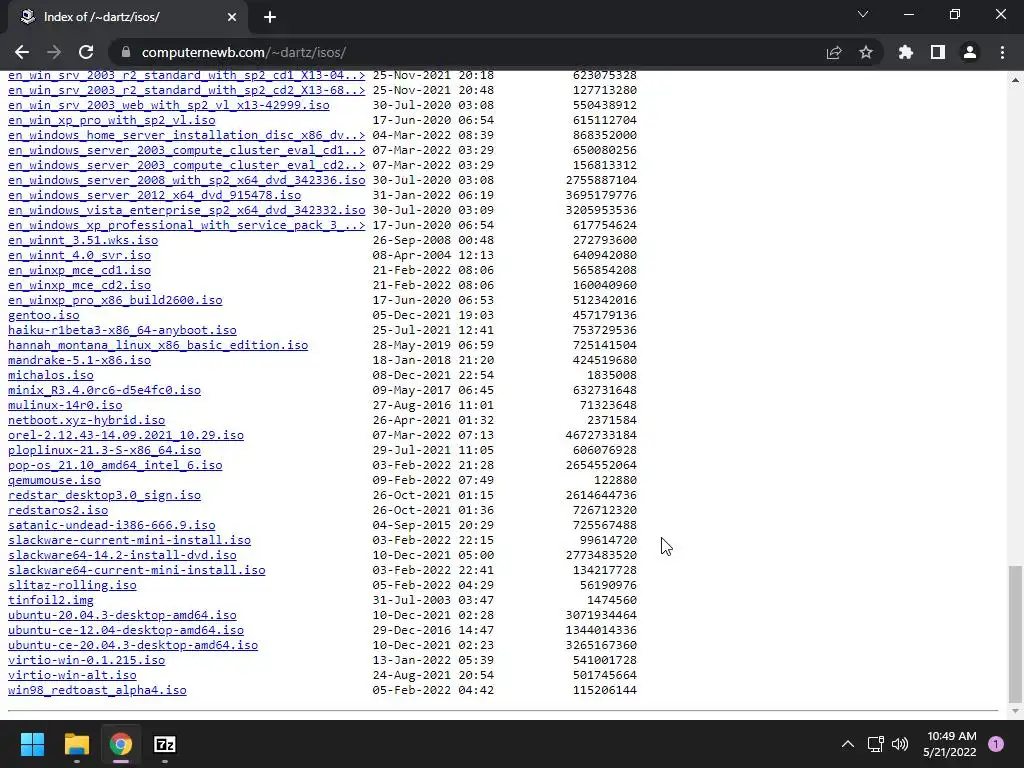Bookmark this page with star

866,52
